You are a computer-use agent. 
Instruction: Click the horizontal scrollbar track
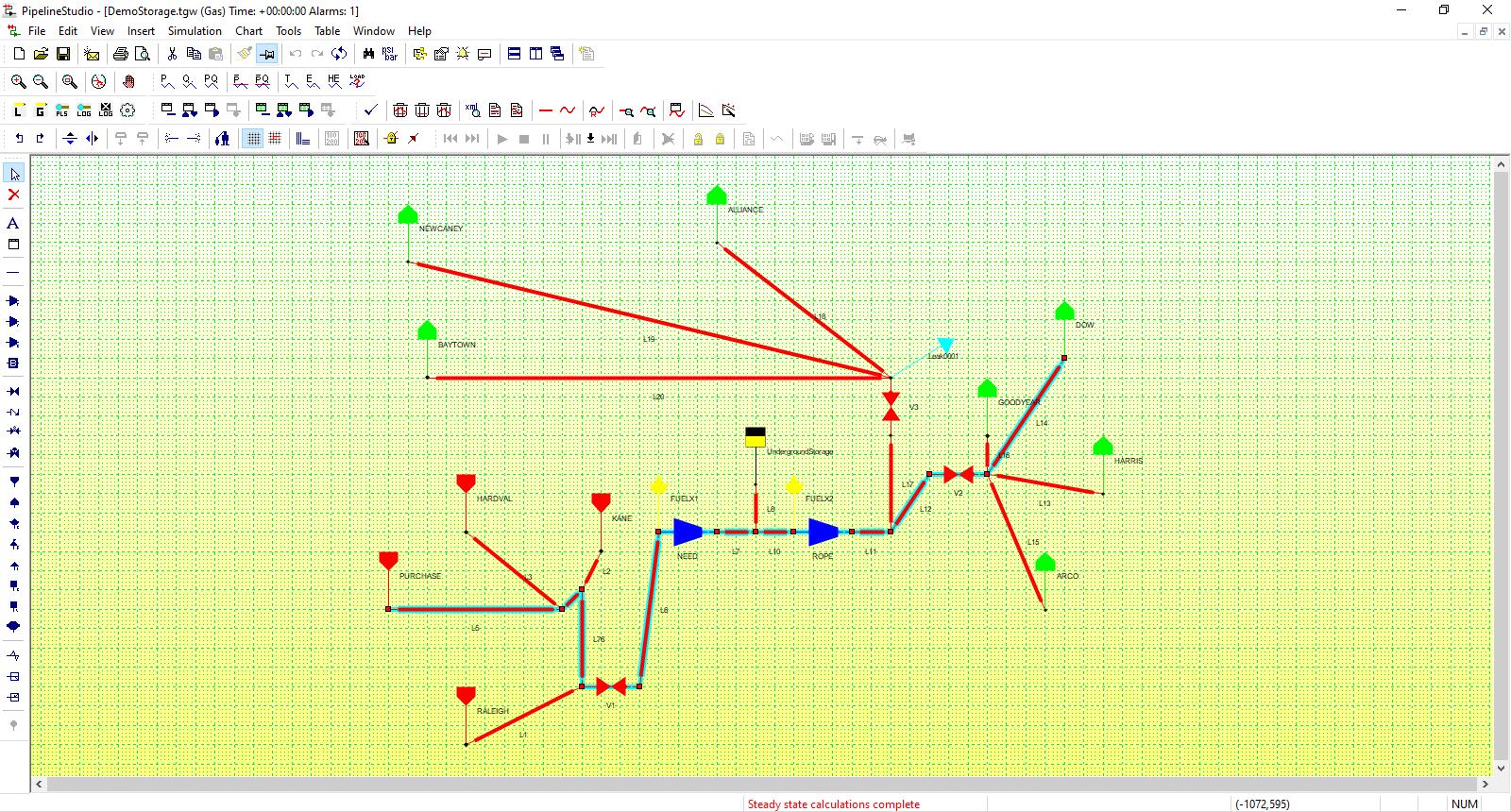coord(760,784)
